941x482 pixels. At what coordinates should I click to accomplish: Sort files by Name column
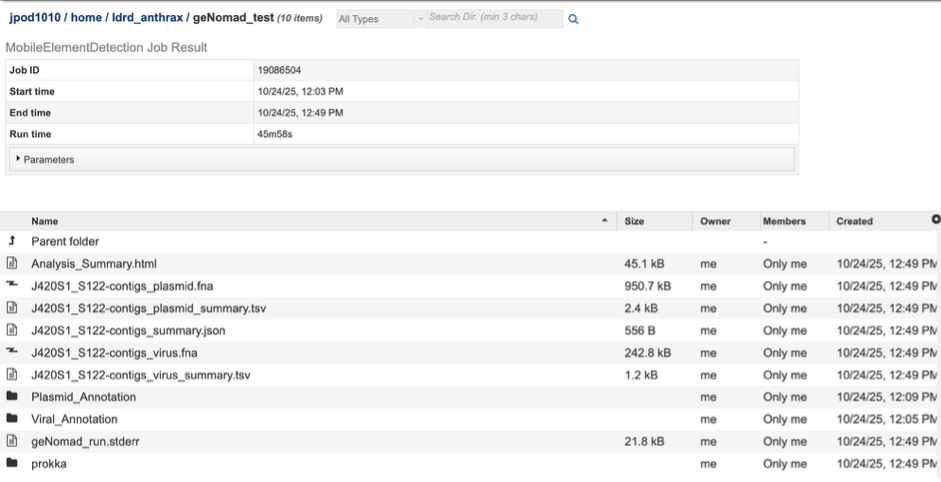point(45,221)
